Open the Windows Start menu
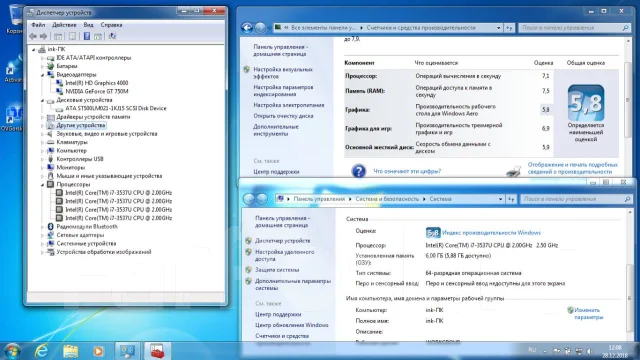Viewport: 640px width, 360px height. [12, 351]
